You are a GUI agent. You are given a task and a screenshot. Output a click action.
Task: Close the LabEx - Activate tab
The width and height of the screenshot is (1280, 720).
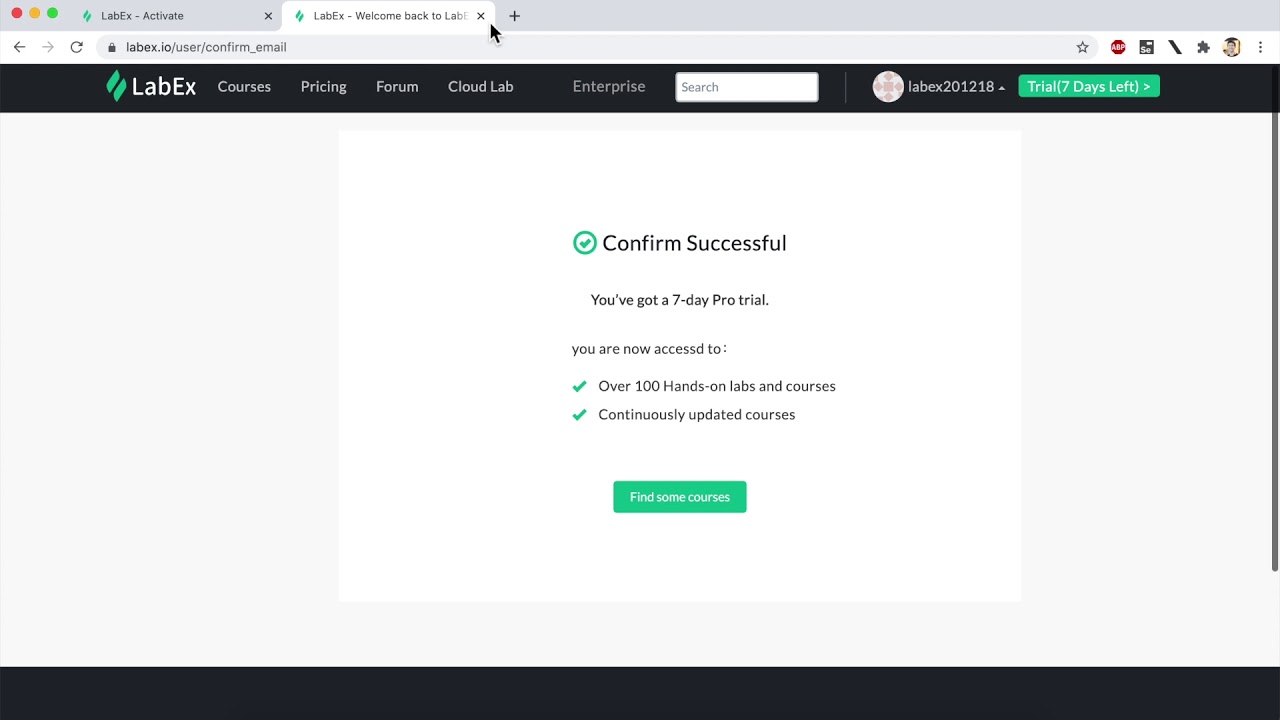[268, 16]
